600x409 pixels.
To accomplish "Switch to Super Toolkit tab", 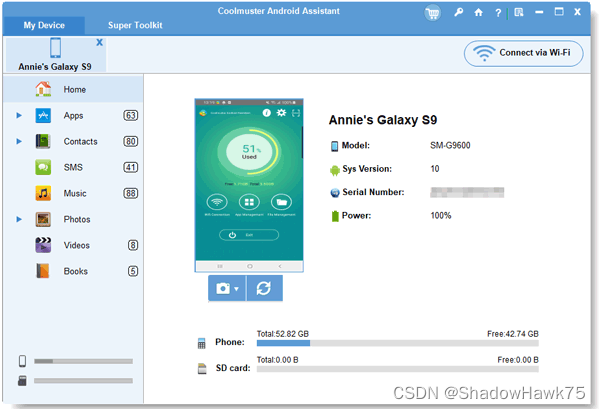I will [135, 25].
